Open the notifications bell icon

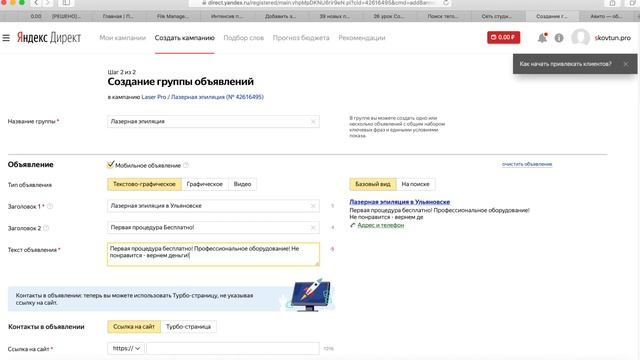point(542,38)
